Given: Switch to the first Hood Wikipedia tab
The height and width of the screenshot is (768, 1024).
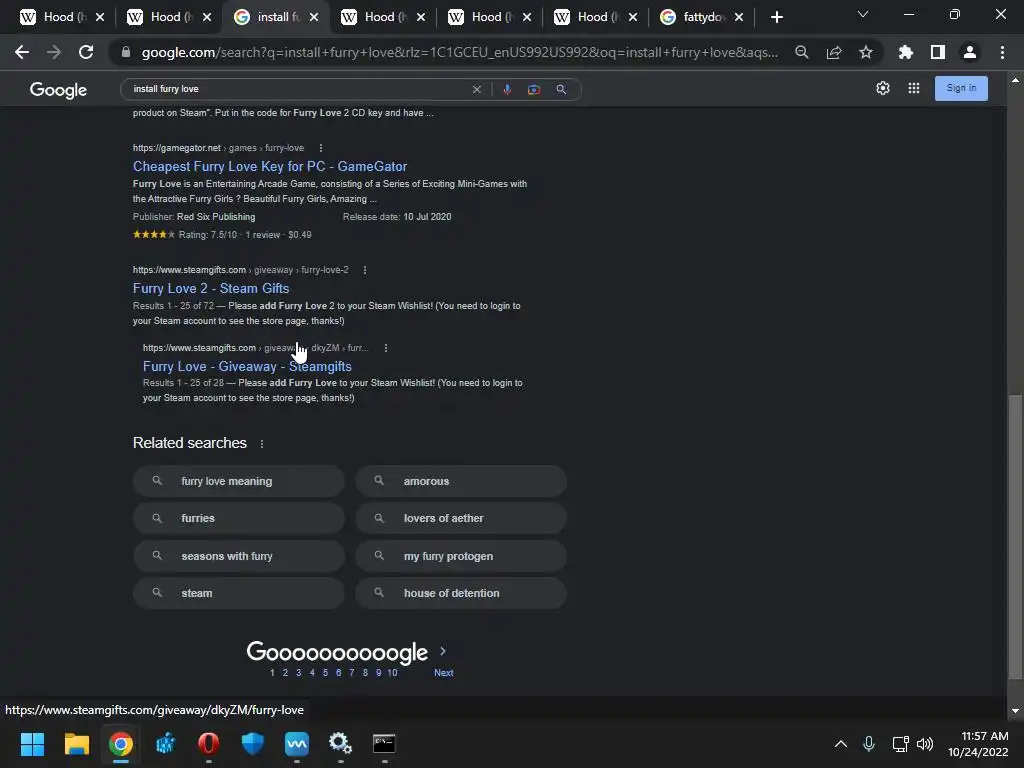Looking at the screenshot, I should point(62,17).
